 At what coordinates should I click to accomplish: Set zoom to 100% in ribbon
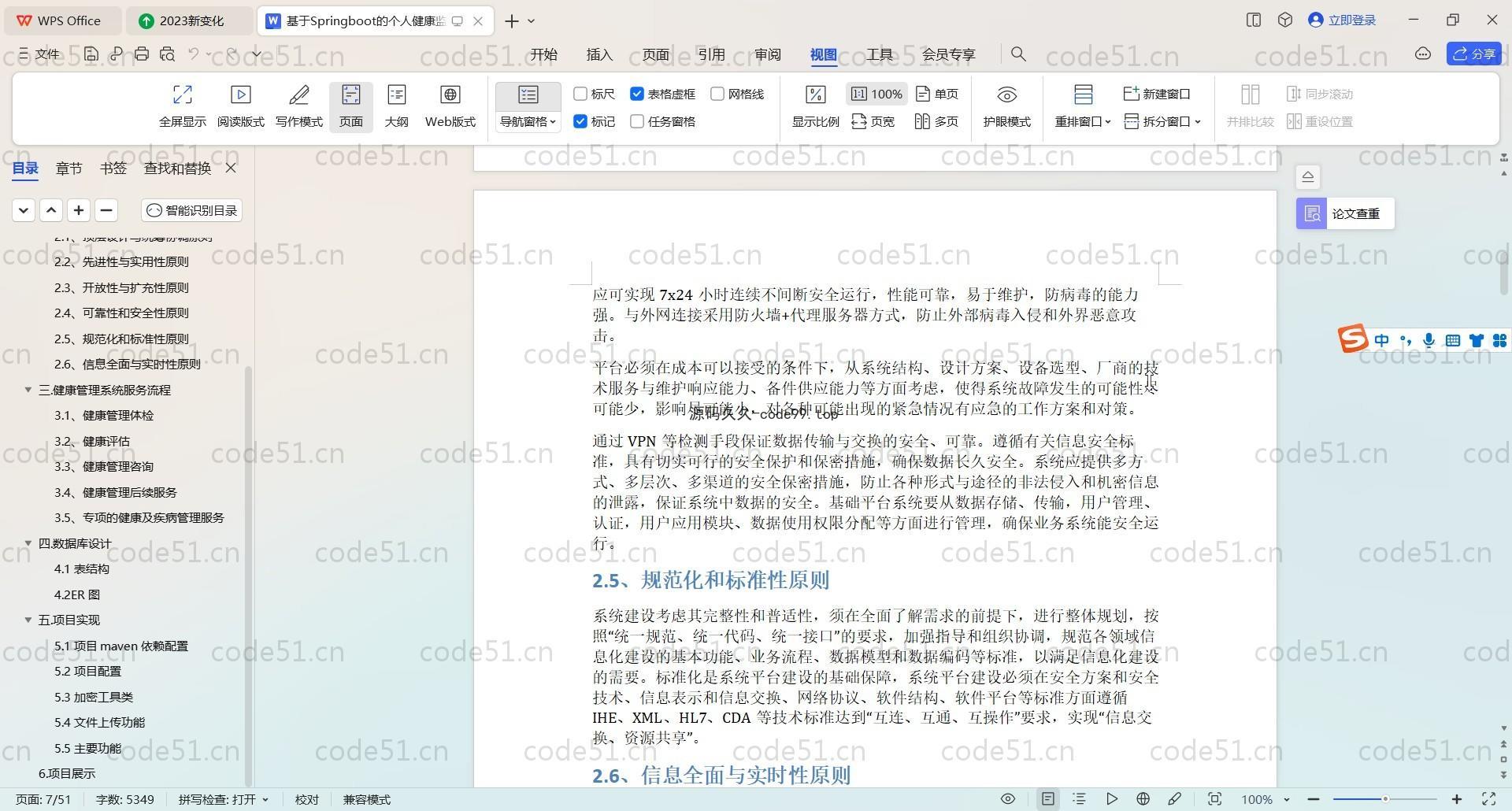coord(876,94)
